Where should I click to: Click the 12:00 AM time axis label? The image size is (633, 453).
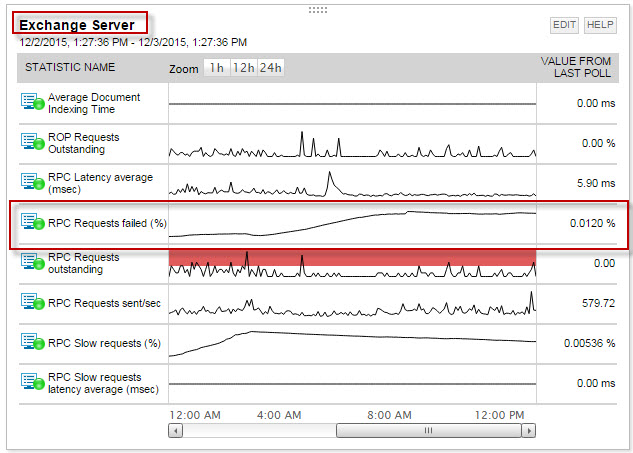(x=195, y=415)
